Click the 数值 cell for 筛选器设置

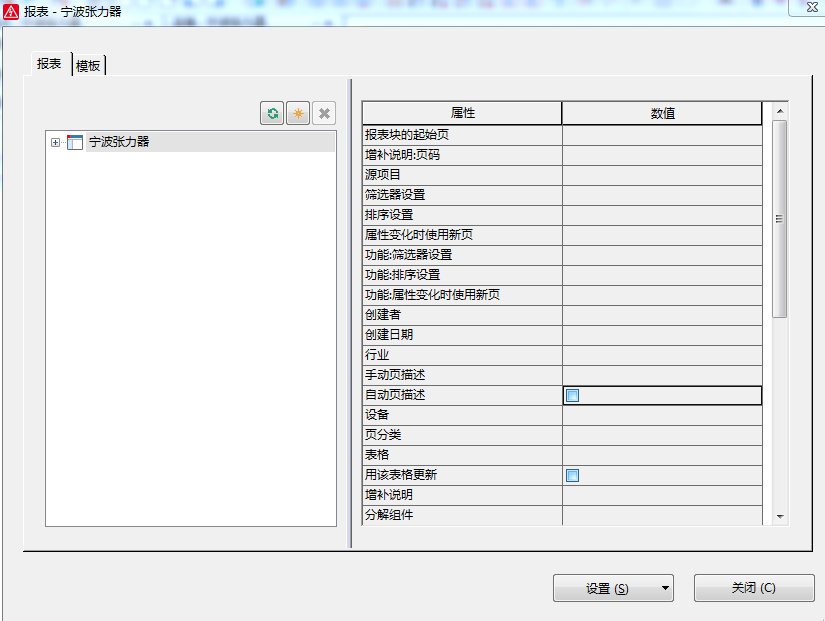tap(662, 194)
